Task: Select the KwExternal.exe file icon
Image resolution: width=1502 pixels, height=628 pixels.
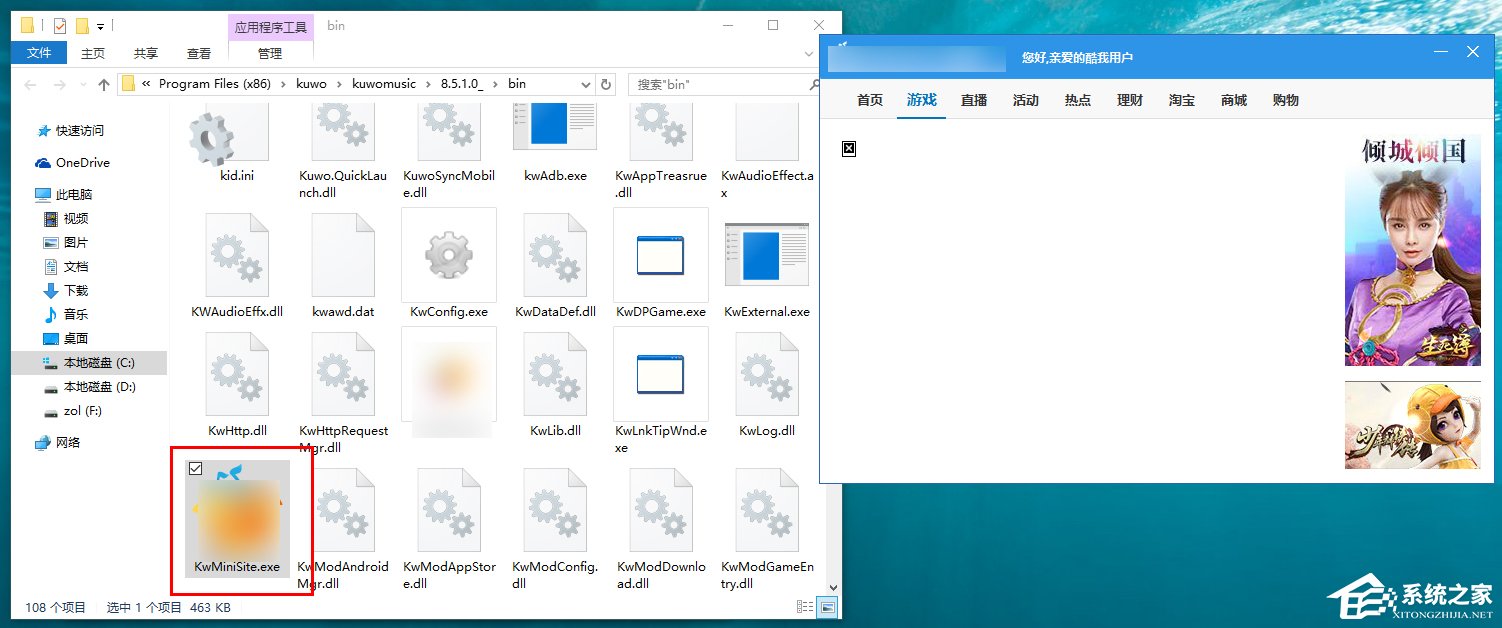Action: click(x=766, y=255)
